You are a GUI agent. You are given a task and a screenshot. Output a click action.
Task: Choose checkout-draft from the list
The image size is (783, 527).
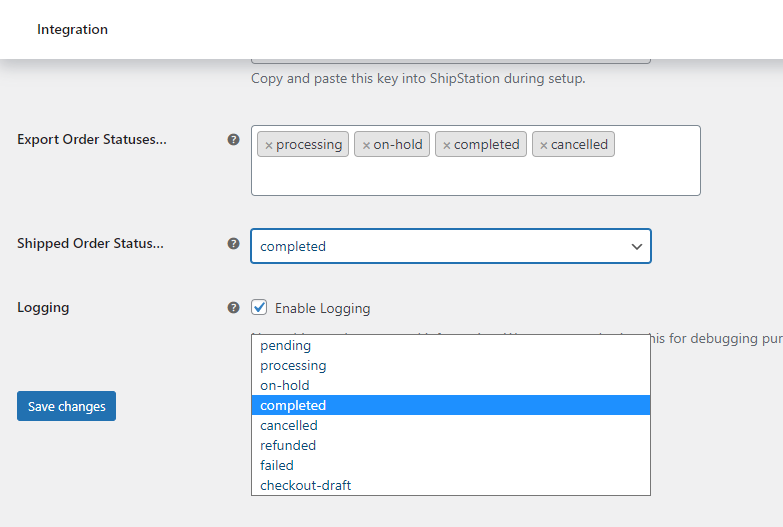306,486
